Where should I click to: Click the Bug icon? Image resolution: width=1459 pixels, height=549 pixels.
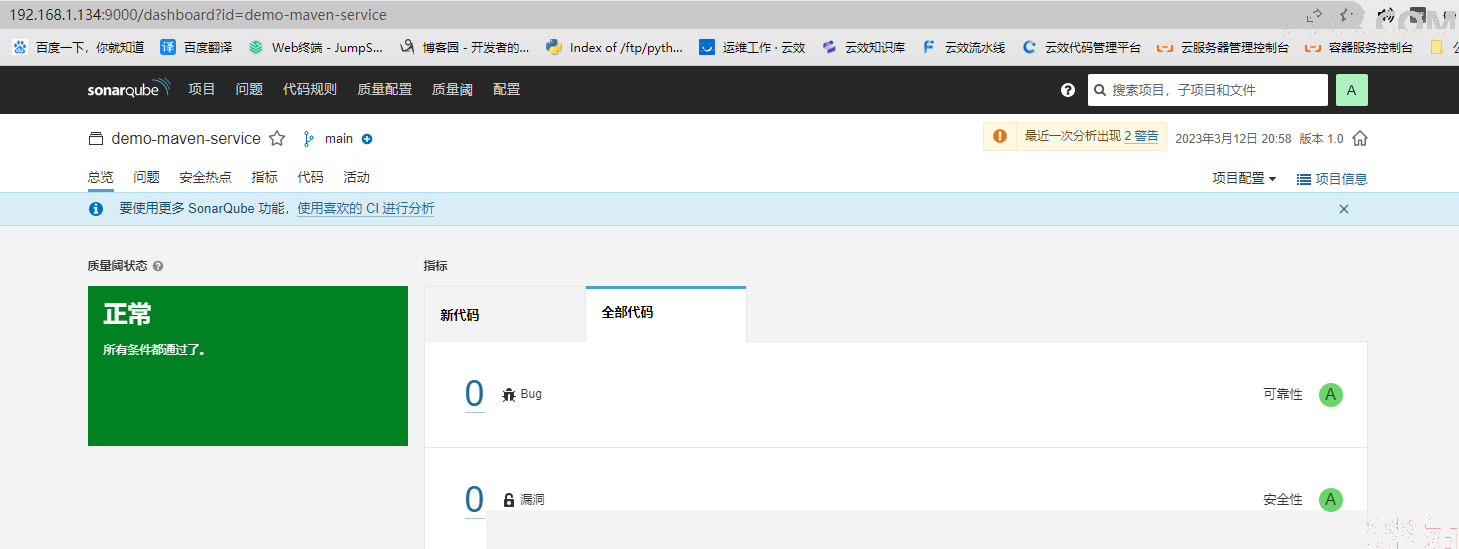tap(509, 394)
